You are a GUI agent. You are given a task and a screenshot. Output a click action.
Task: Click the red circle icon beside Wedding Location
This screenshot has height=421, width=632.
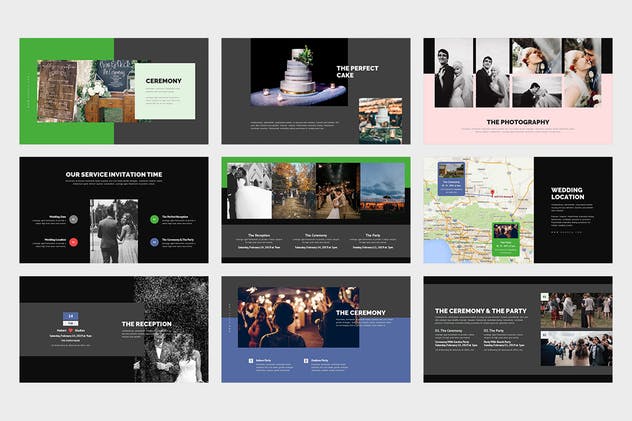[73, 242]
